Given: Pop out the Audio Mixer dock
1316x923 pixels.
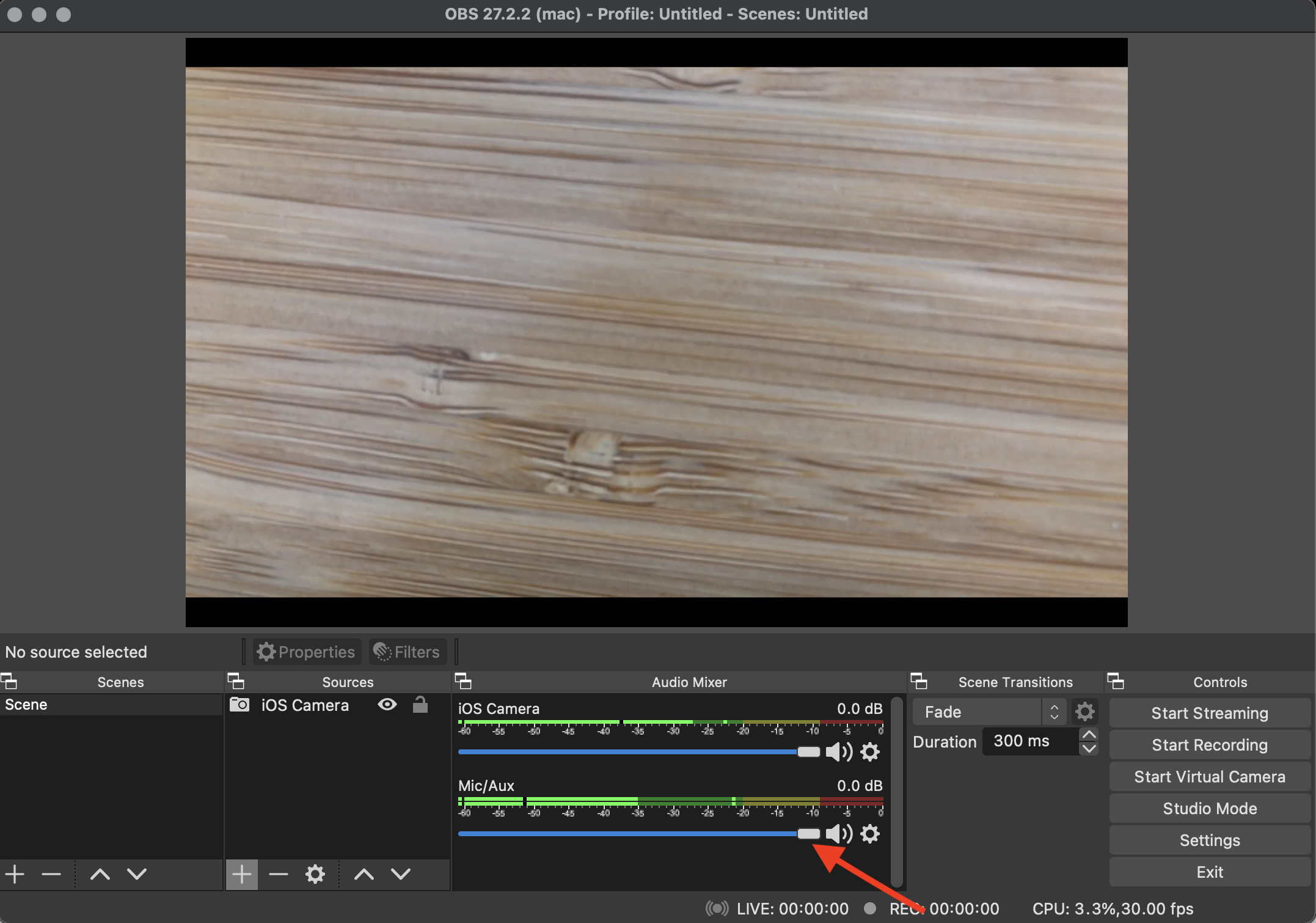Looking at the screenshot, I should coord(463,681).
